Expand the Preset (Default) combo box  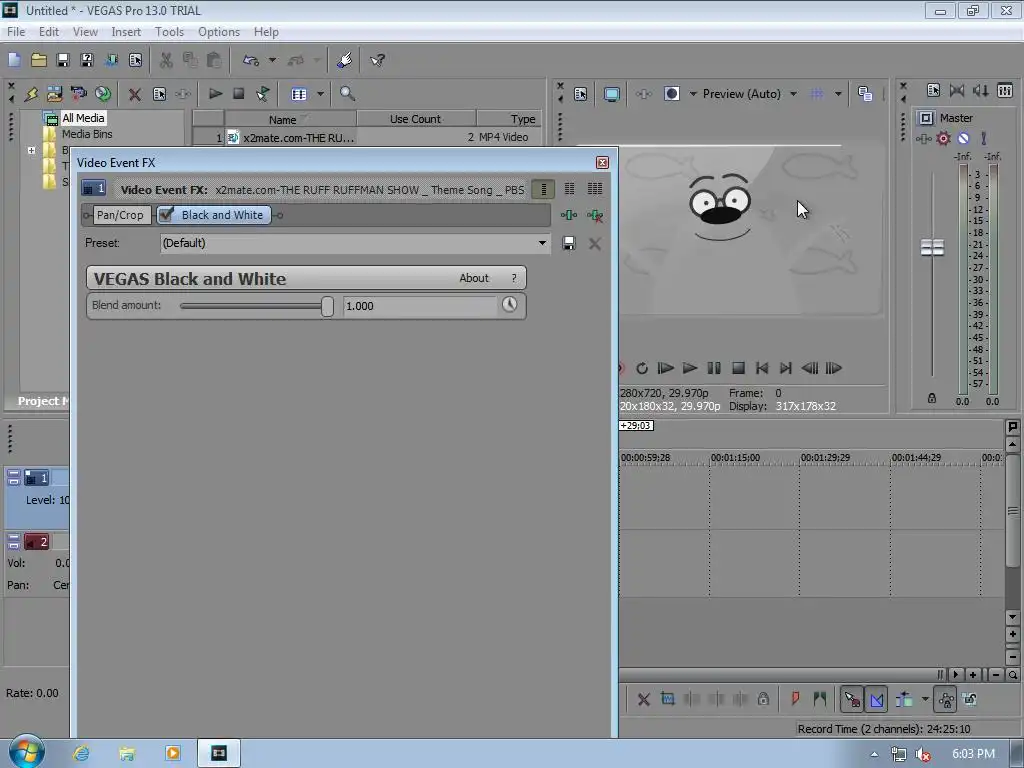(x=542, y=243)
